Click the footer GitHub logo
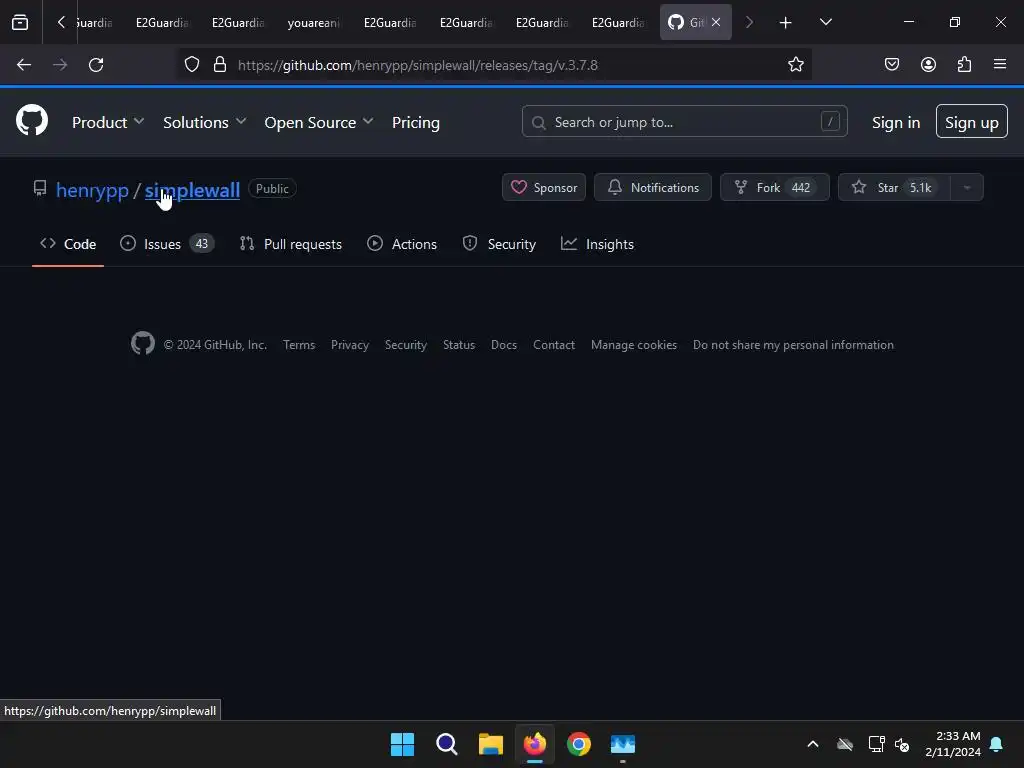The height and width of the screenshot is (768, 1024). [143, 344]
